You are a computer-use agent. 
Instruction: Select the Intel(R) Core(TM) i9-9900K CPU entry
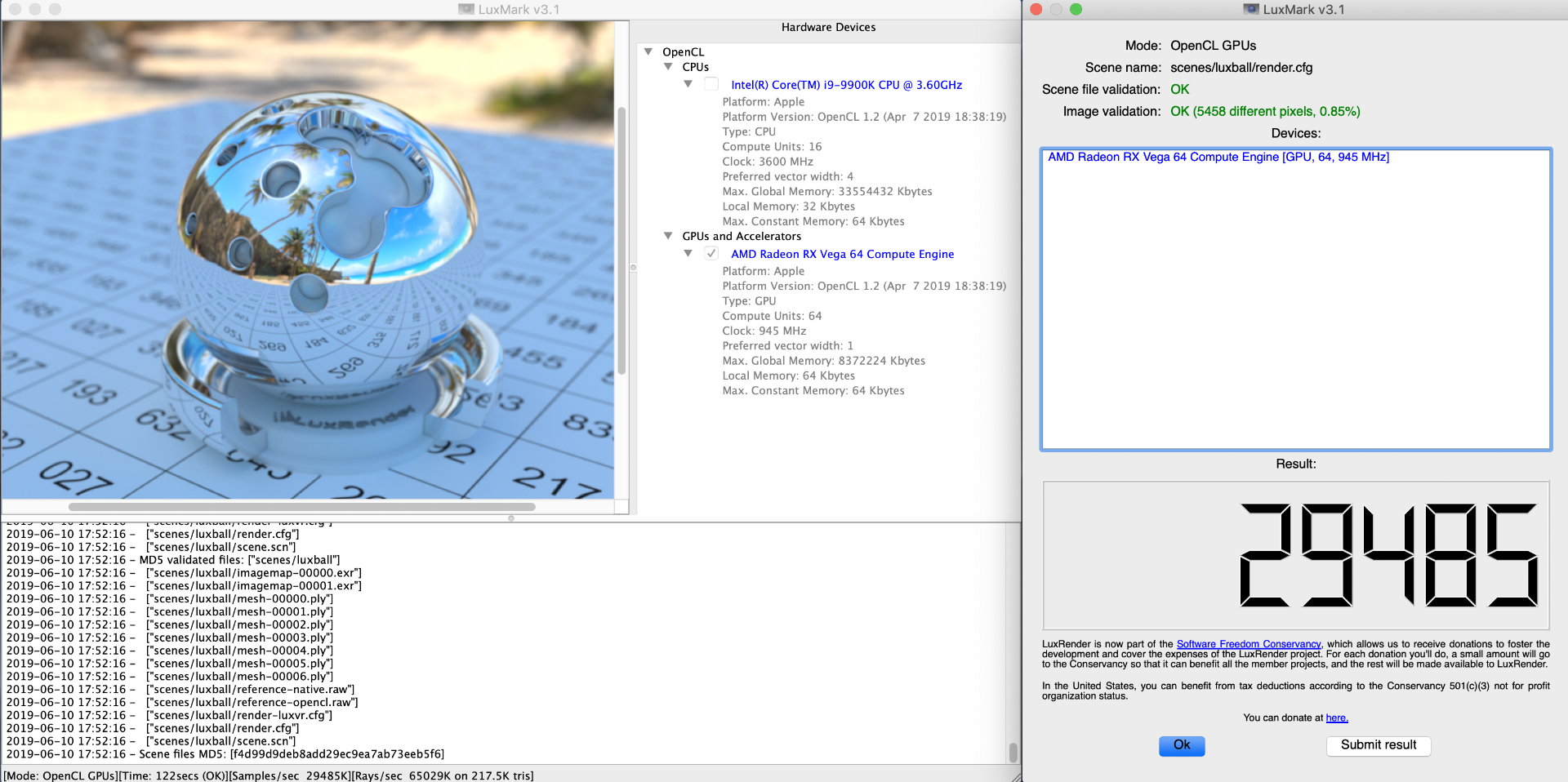coord(846,85)
